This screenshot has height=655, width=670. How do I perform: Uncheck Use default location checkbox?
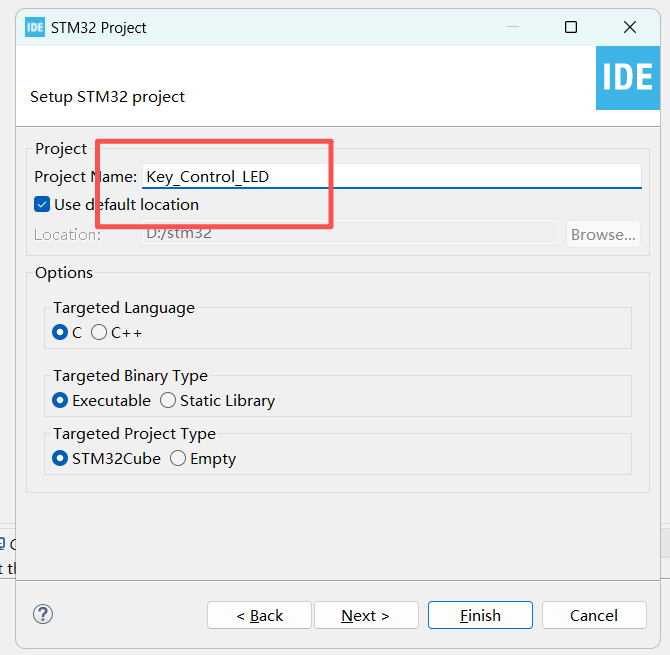(42, 204)
